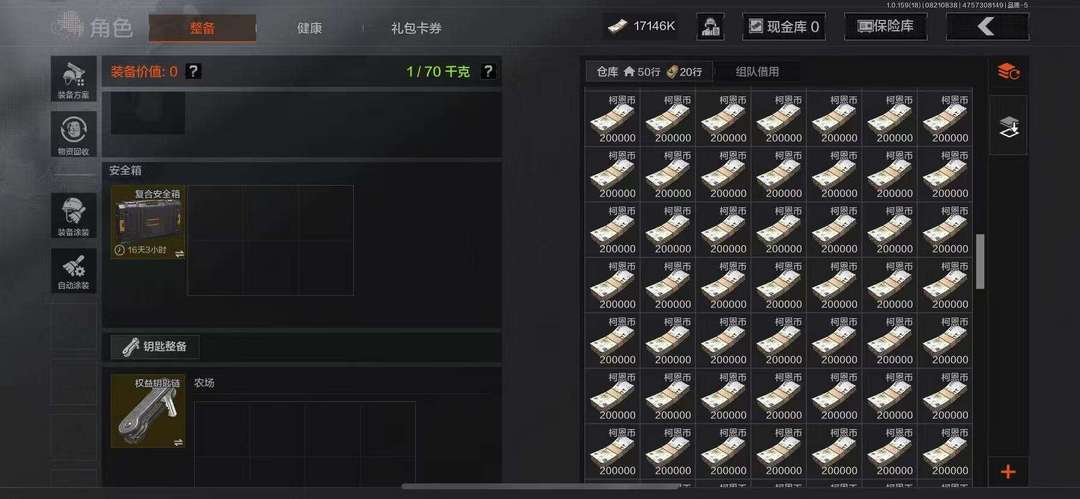Image resolution: width=1080 pixels, height=499 pixels.
Task: Open the 物资回收 recycle icon
Action: 74,134
